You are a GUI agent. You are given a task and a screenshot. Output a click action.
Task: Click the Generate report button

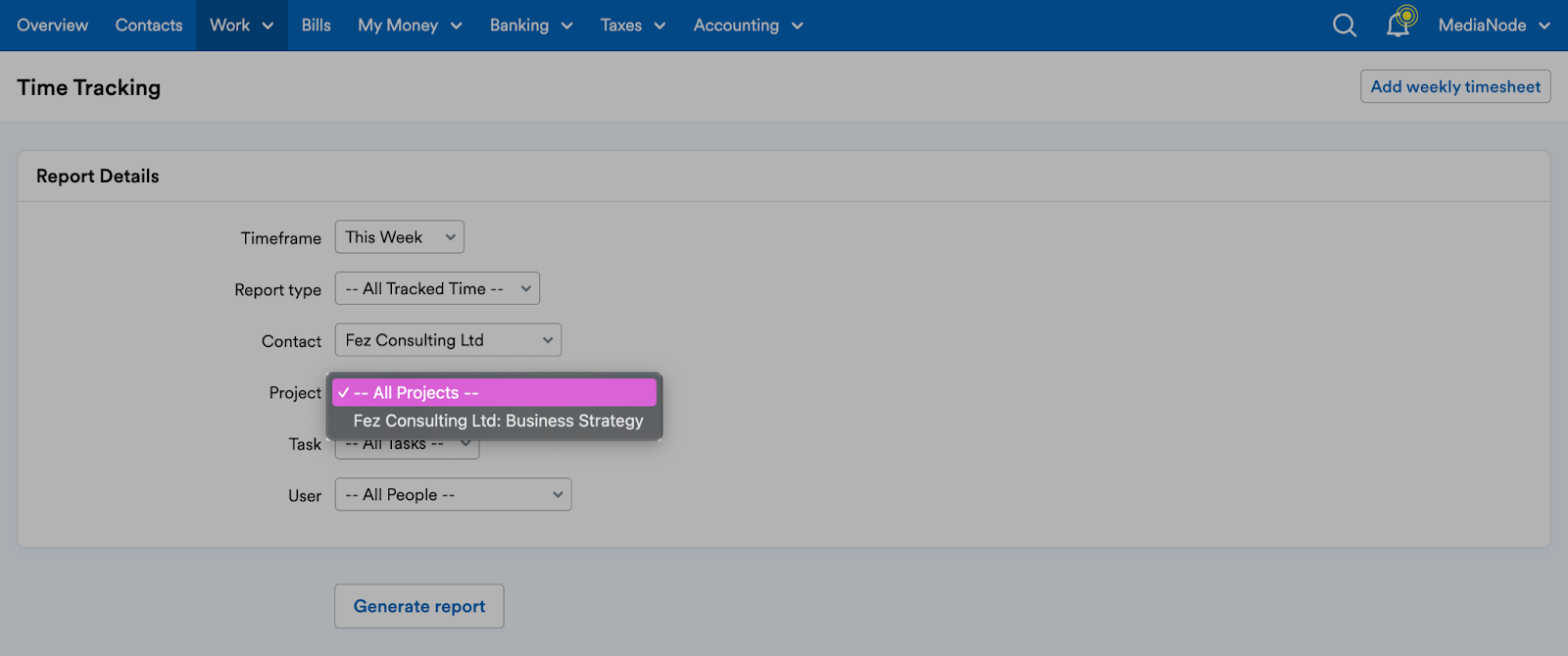point(419,606)
